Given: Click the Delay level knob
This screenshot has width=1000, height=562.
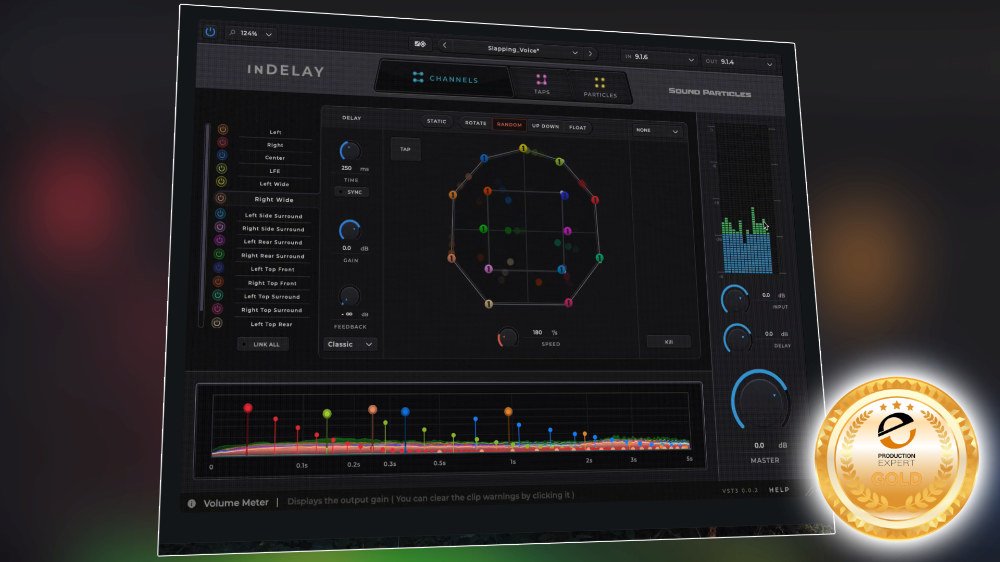Looking at the screenshot, I should 738,338.
